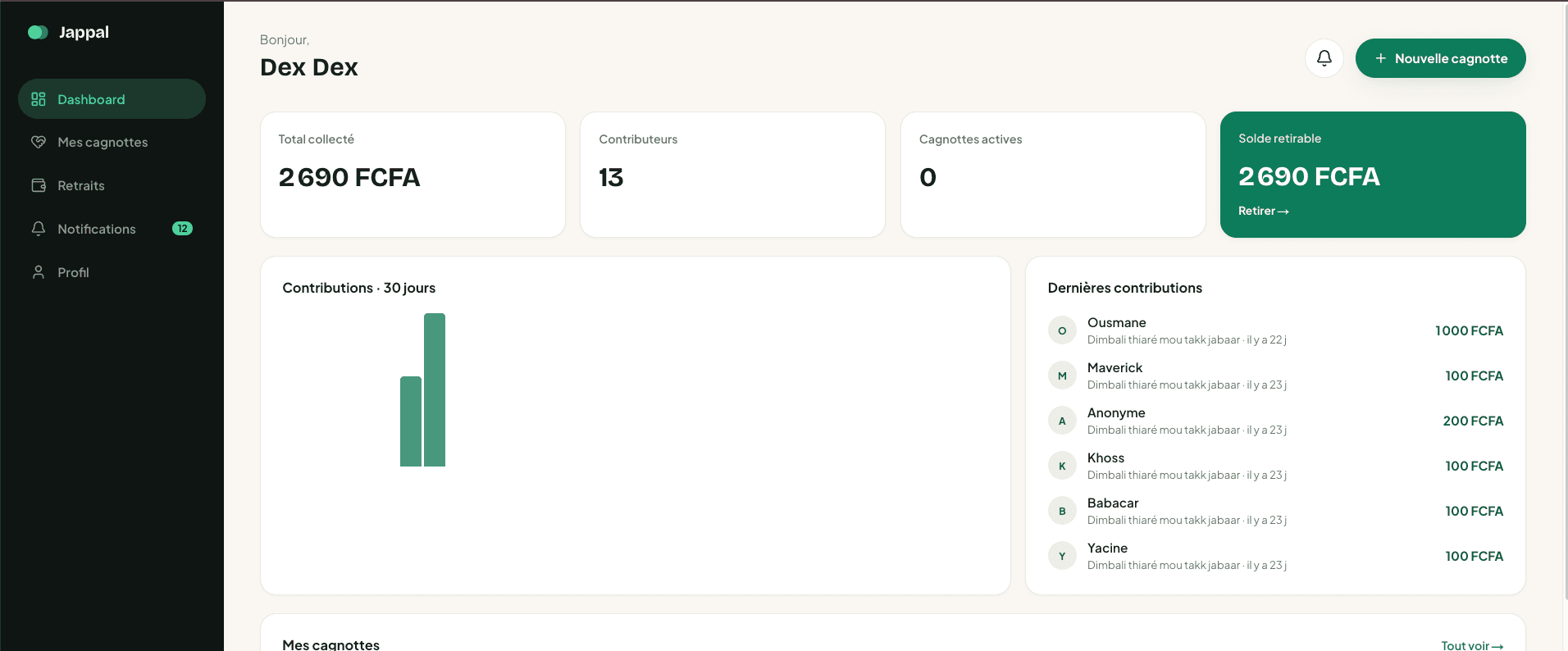Click the name Babacar
This screenshot has width=1568, height=651.
point(1113,503)
